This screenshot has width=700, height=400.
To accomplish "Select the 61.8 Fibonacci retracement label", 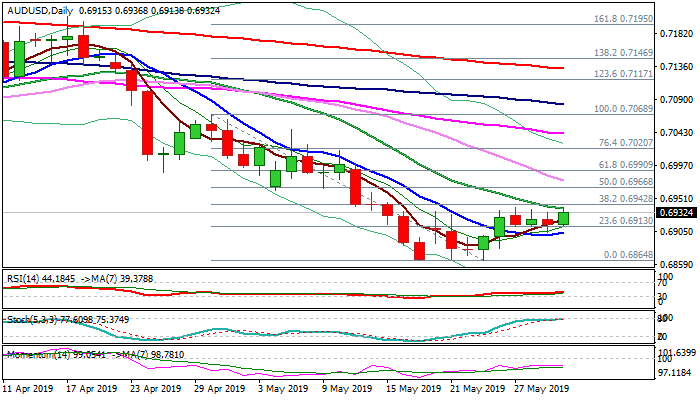I will pos(623,164).
